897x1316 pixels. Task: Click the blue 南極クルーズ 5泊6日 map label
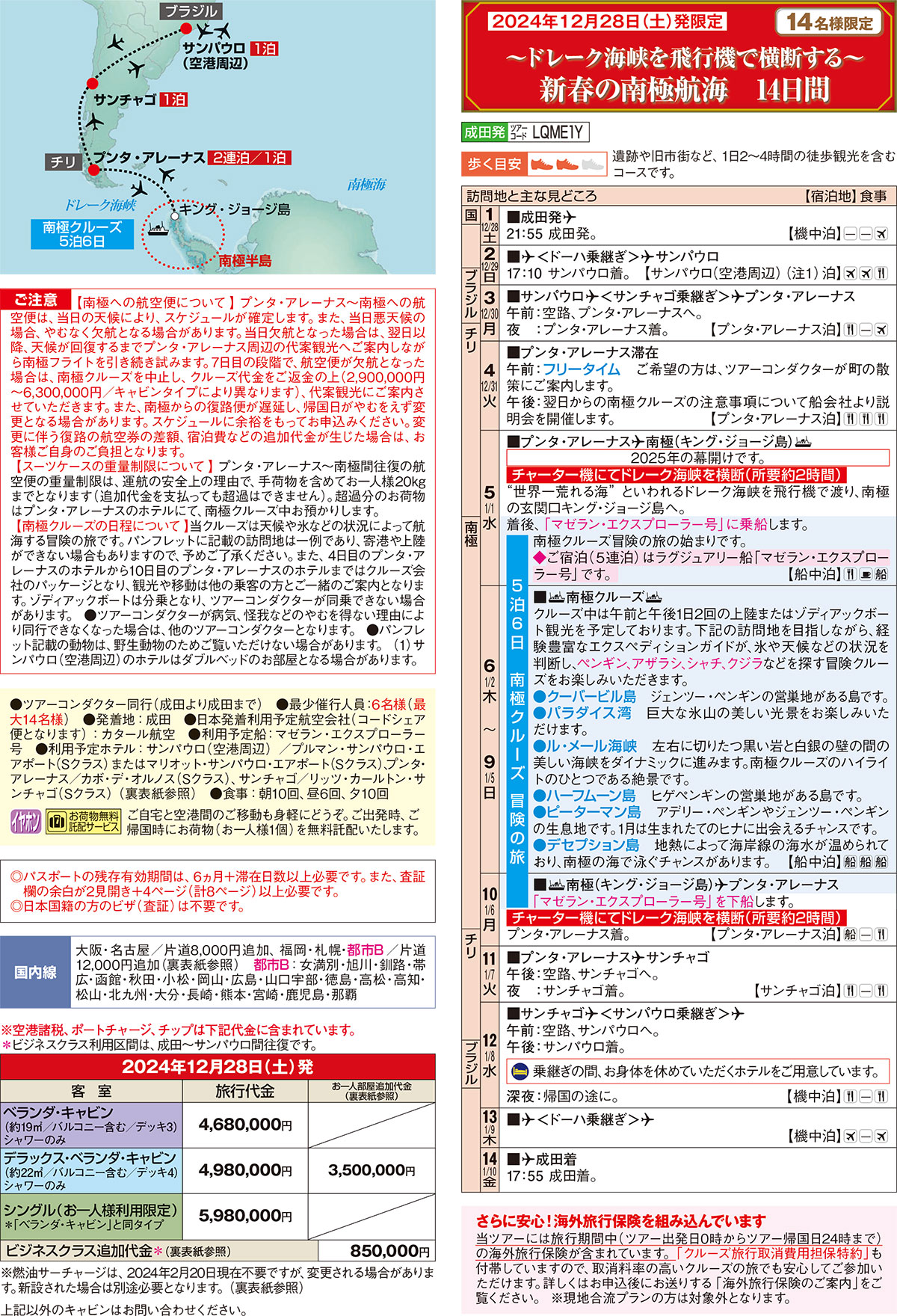[82, 233]
